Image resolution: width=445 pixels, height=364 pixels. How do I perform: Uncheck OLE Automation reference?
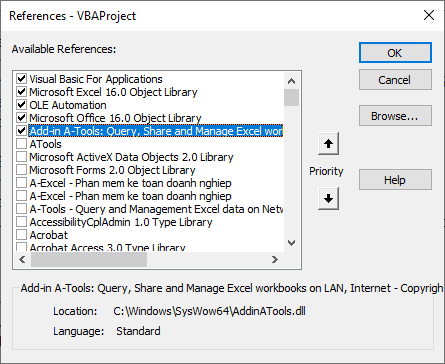pos(22,105)
